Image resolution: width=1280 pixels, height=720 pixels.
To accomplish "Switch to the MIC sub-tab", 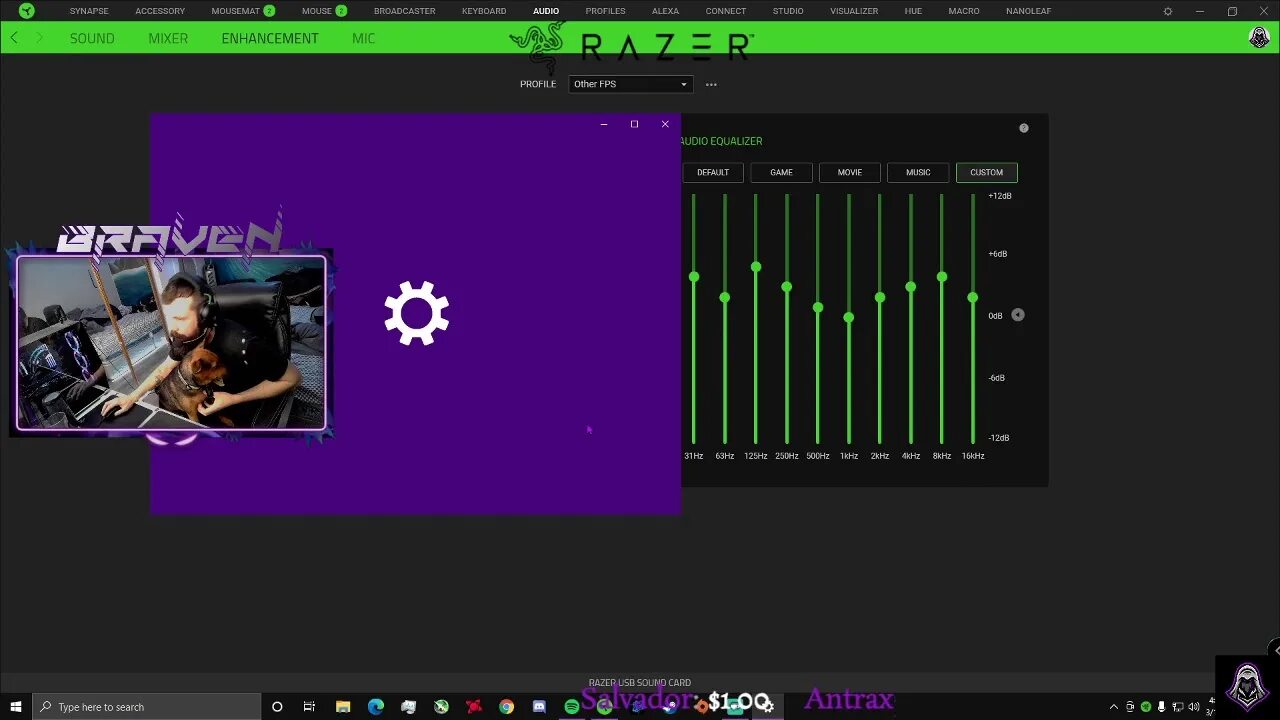I will click(363, 38).
